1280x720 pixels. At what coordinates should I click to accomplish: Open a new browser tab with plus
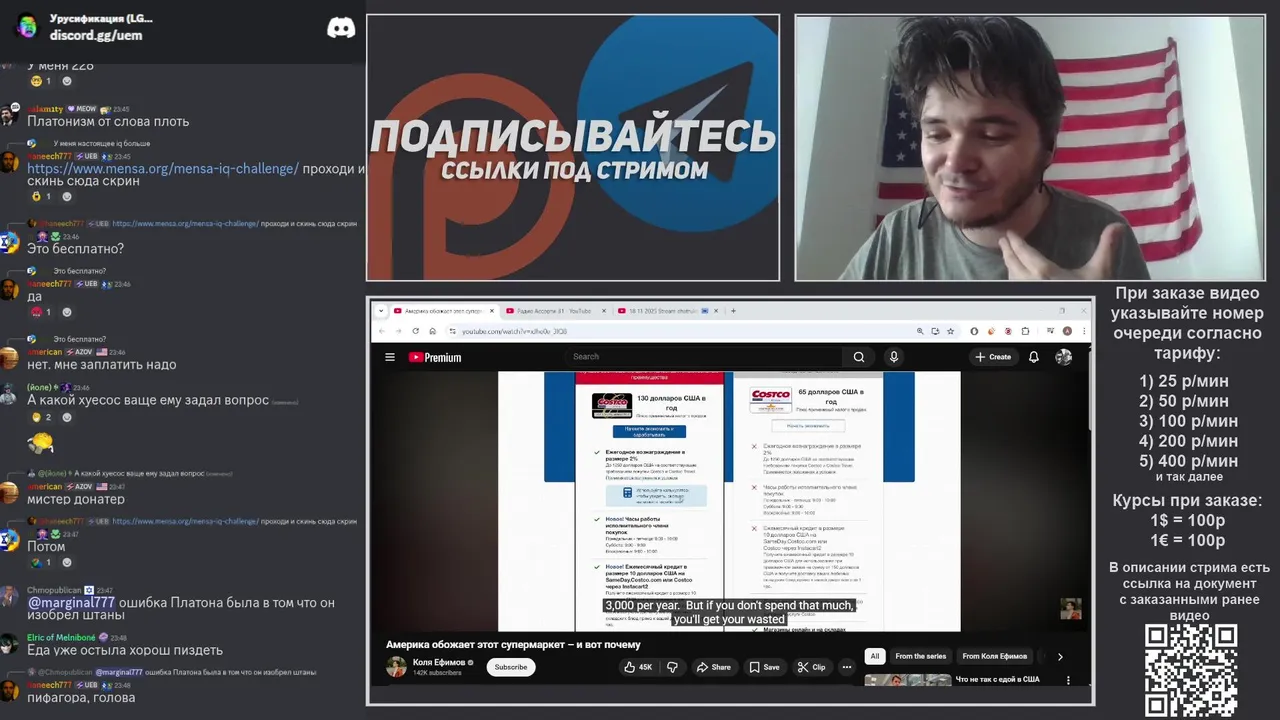(733, 311)
